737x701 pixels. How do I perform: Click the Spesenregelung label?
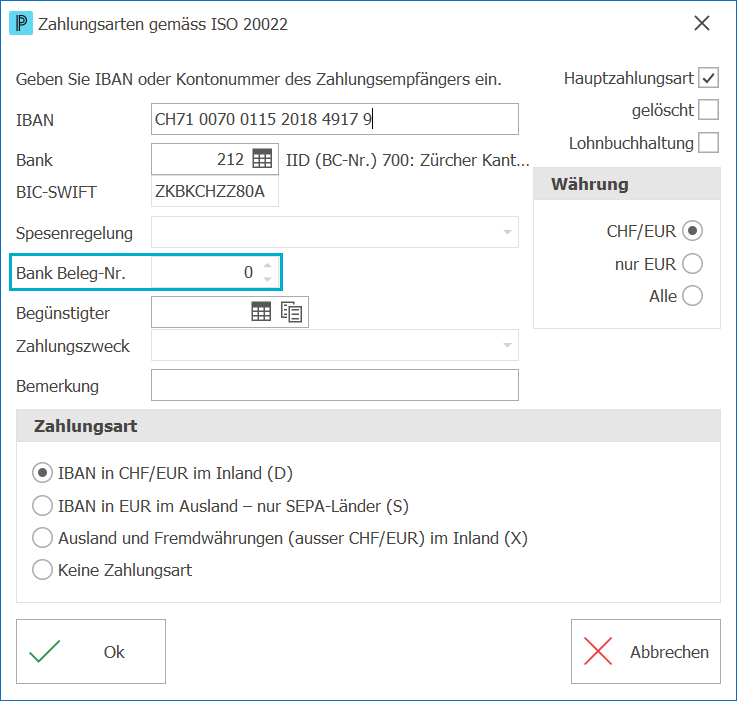pyautogui.click(x=74, y=233)
